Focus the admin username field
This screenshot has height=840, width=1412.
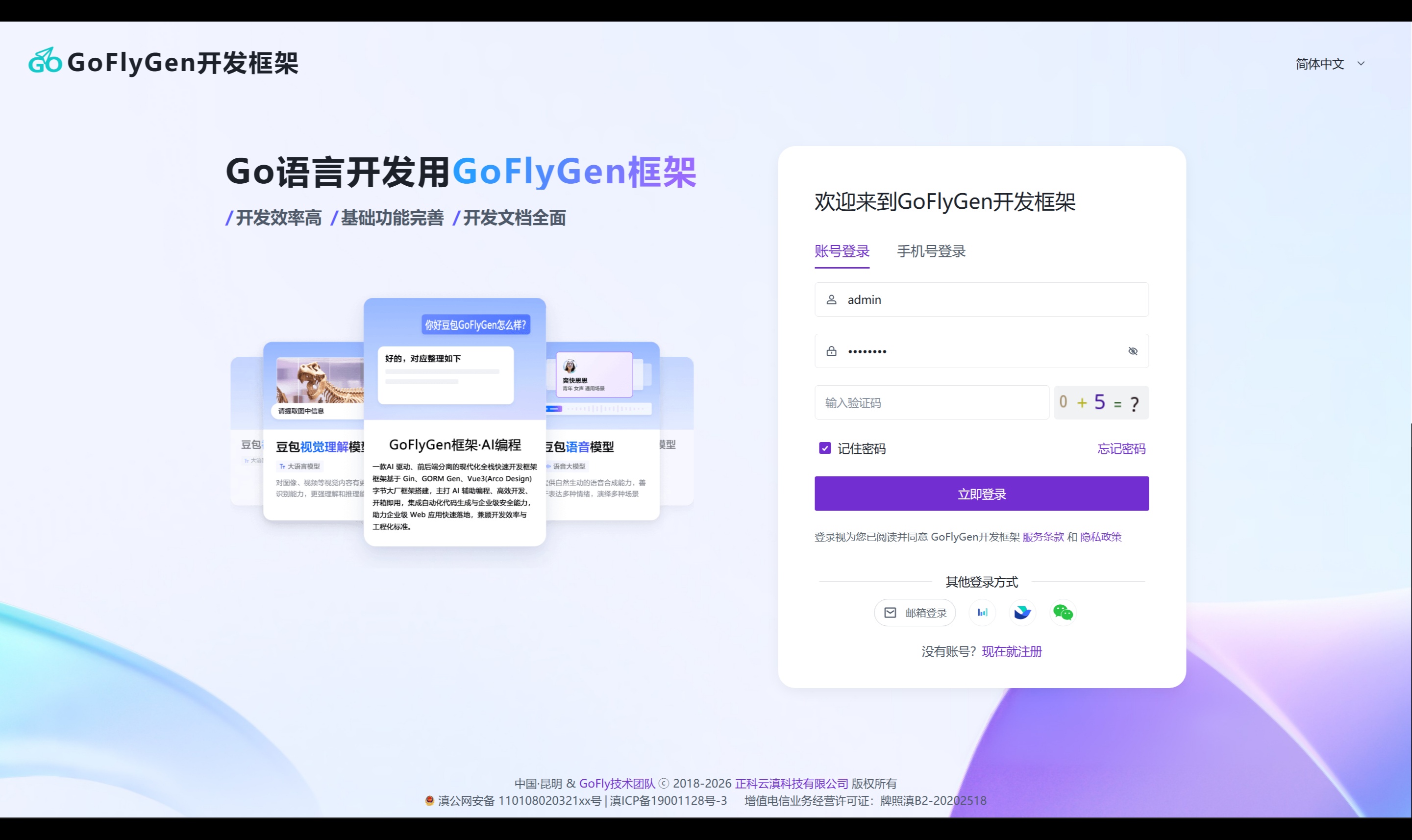tap(982, 299)
